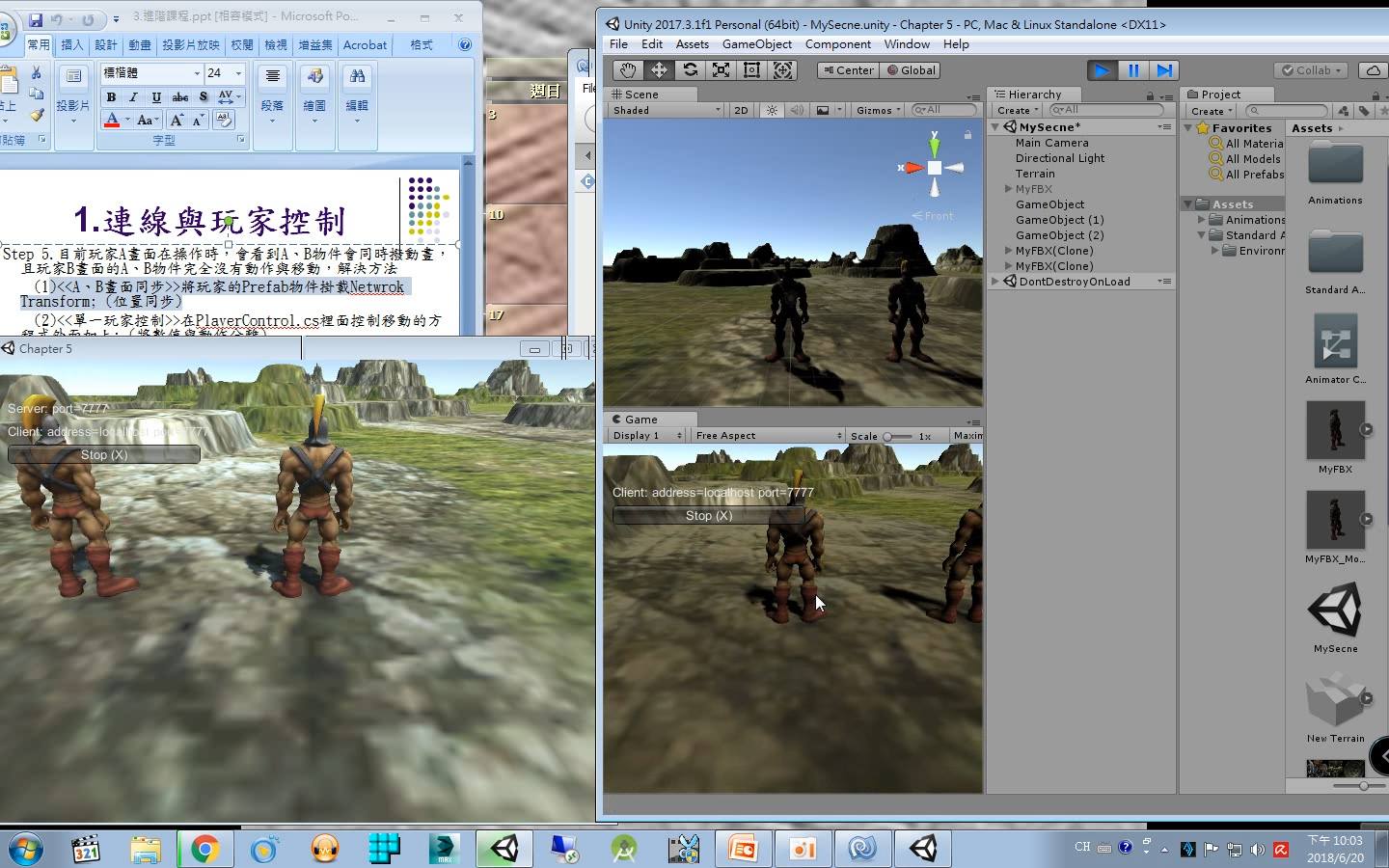1389x868 pixels.
Task: Toggle Scene view audio
Action: (x=797, y=110)
